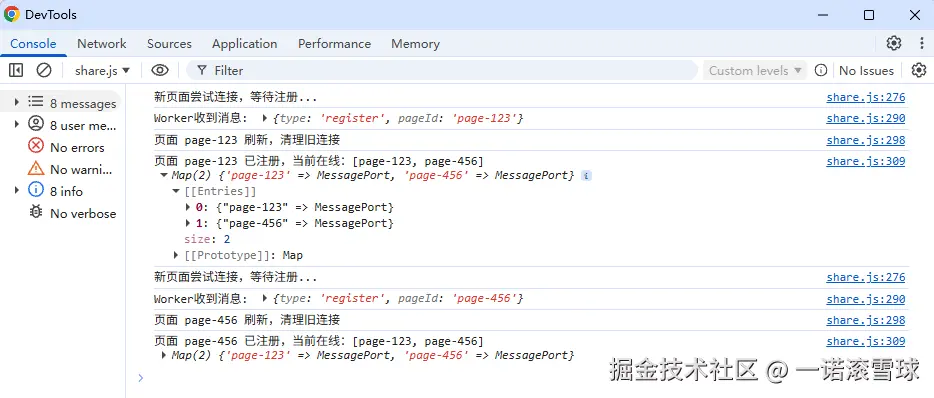The width and height of the screenshot is (934, 398).
Task: Focus the console Filter input field
Action: point(442,70)
